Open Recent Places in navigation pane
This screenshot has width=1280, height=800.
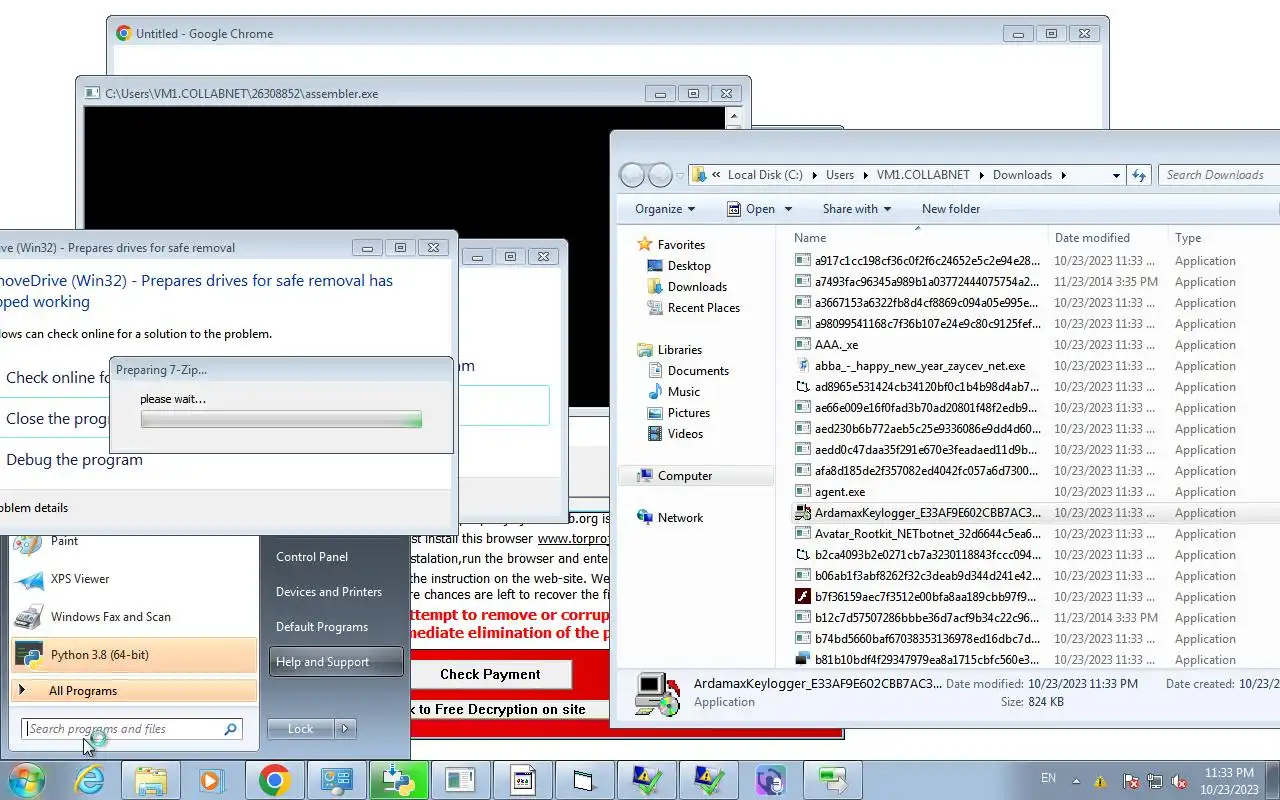(x=704, y=308)
